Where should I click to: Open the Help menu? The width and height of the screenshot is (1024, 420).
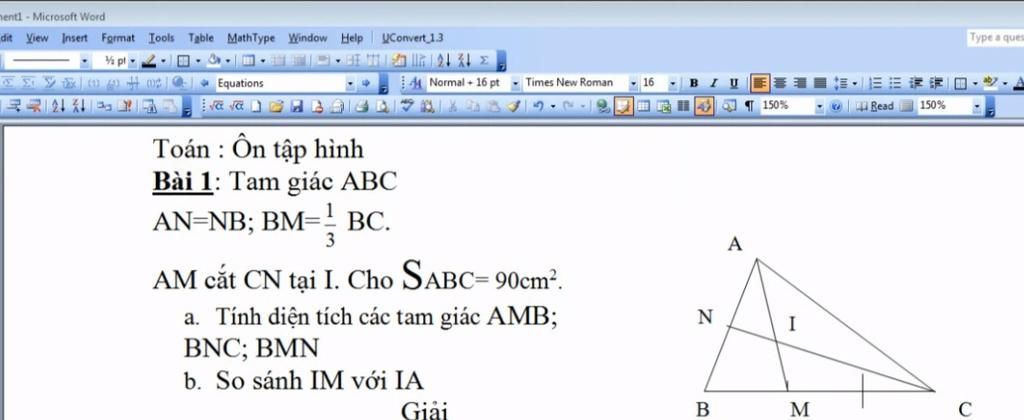click(352, 38)
